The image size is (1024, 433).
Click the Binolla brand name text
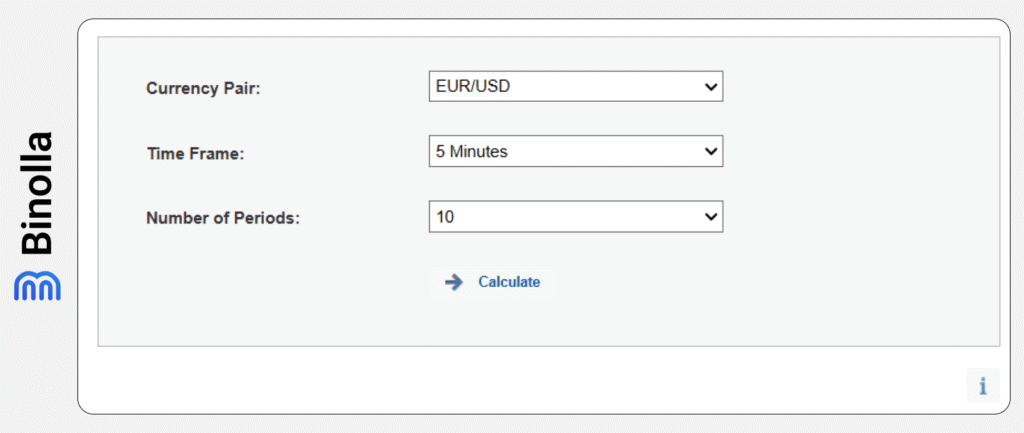37,191
